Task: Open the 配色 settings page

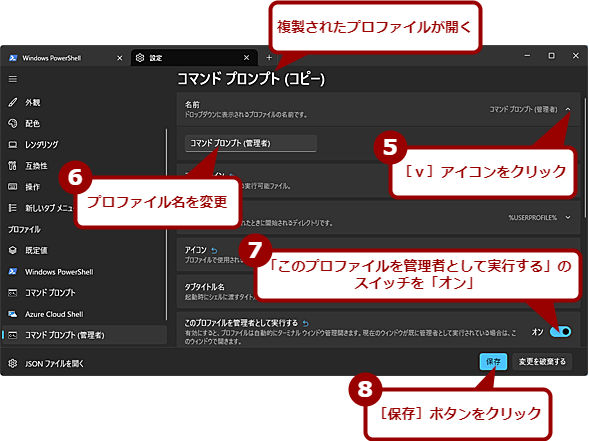Action: pyautogui.click(x=85, y=123)
